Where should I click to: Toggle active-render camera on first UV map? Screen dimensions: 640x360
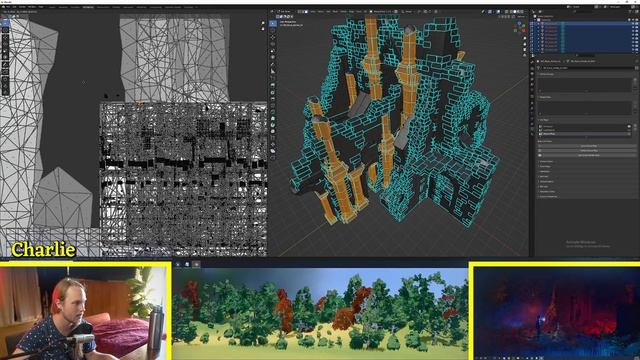click(x=629, y=126)
